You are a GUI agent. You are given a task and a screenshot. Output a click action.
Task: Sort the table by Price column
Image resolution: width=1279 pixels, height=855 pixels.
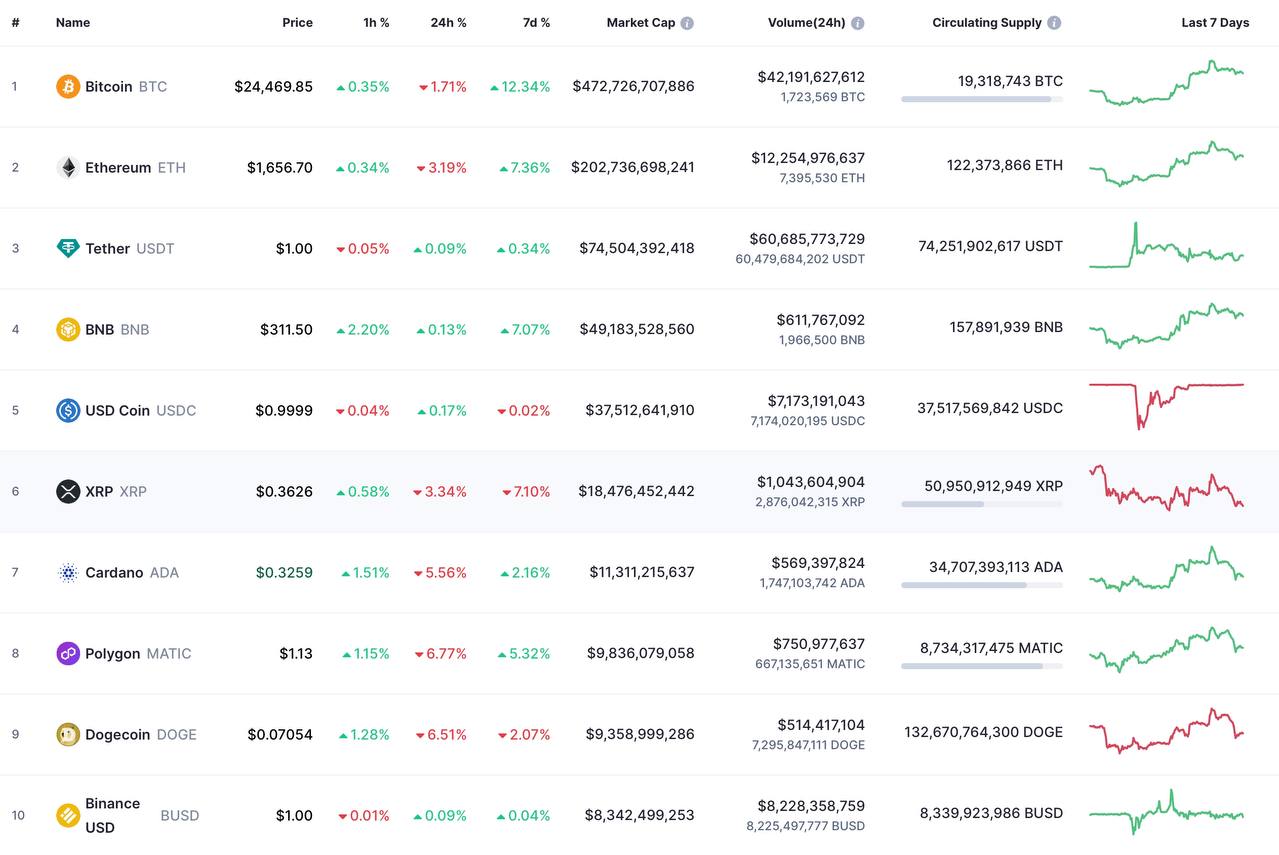pyautogui.click(x=297, y=23)
